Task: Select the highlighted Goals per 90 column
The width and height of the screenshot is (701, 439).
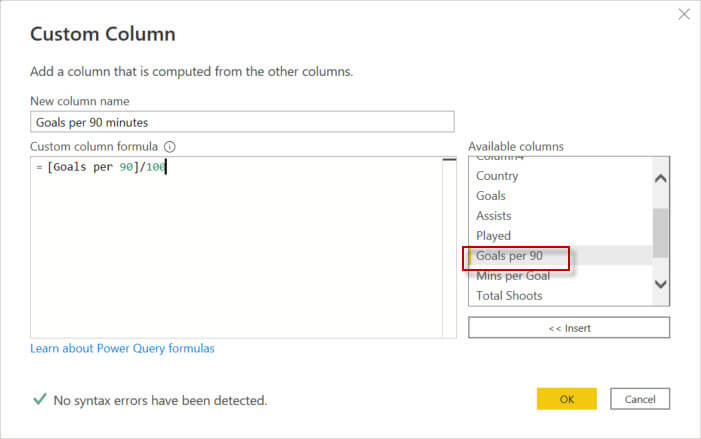Action: [509, 256]
